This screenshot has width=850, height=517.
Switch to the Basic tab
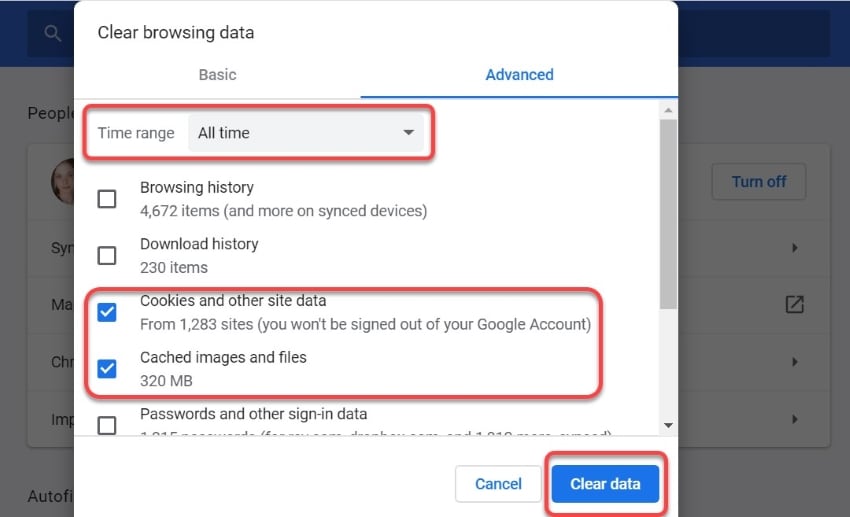click(217, 75)
